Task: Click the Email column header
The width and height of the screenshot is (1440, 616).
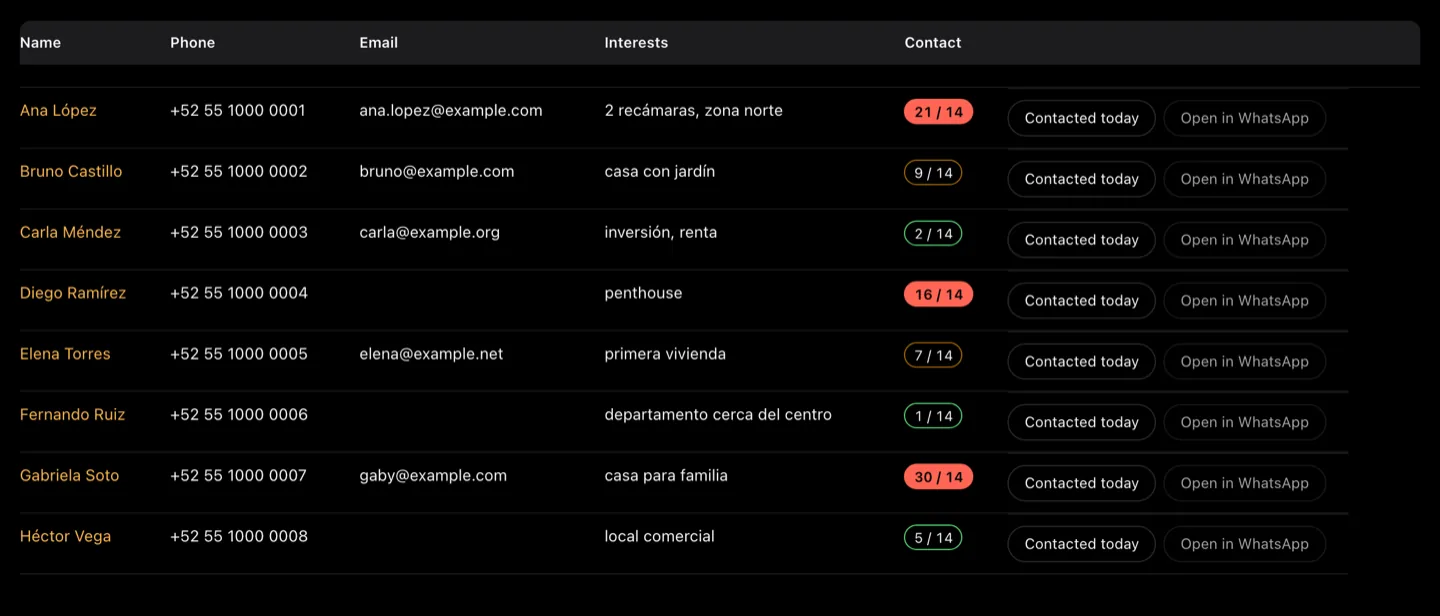Action: pos(378,43)
